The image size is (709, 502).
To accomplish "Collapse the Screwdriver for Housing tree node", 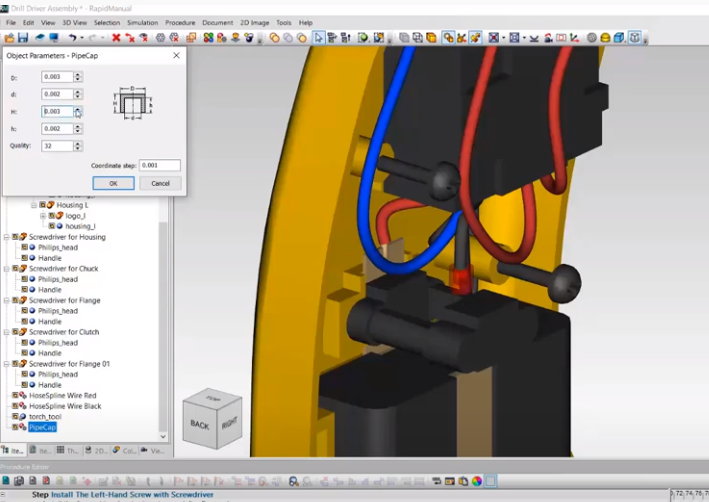I will [7, 237].
